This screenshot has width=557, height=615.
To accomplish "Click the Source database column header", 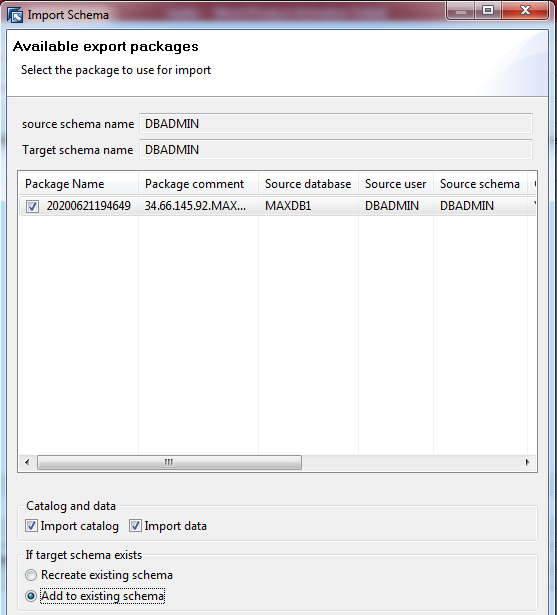I will 308,184.
